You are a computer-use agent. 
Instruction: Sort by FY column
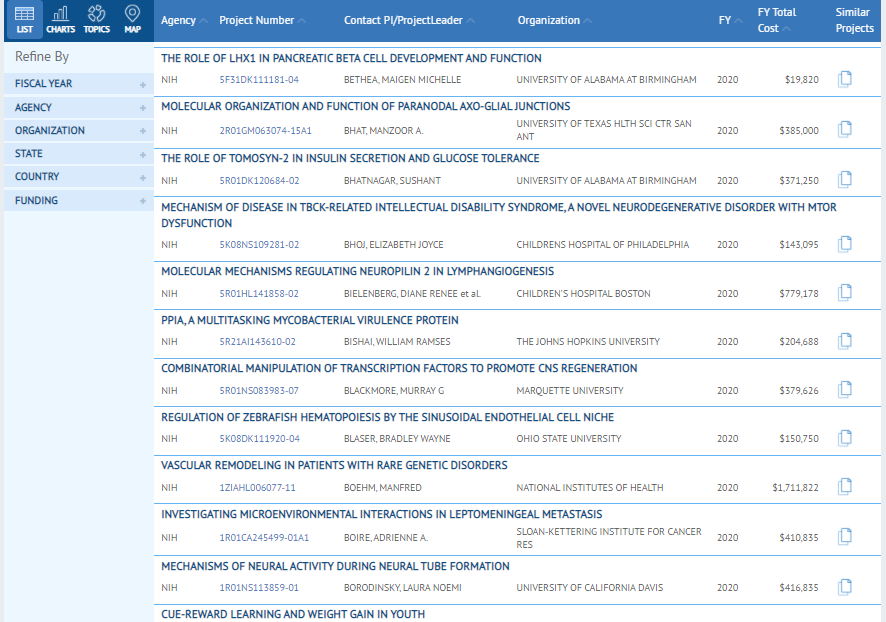click(730, 20)
